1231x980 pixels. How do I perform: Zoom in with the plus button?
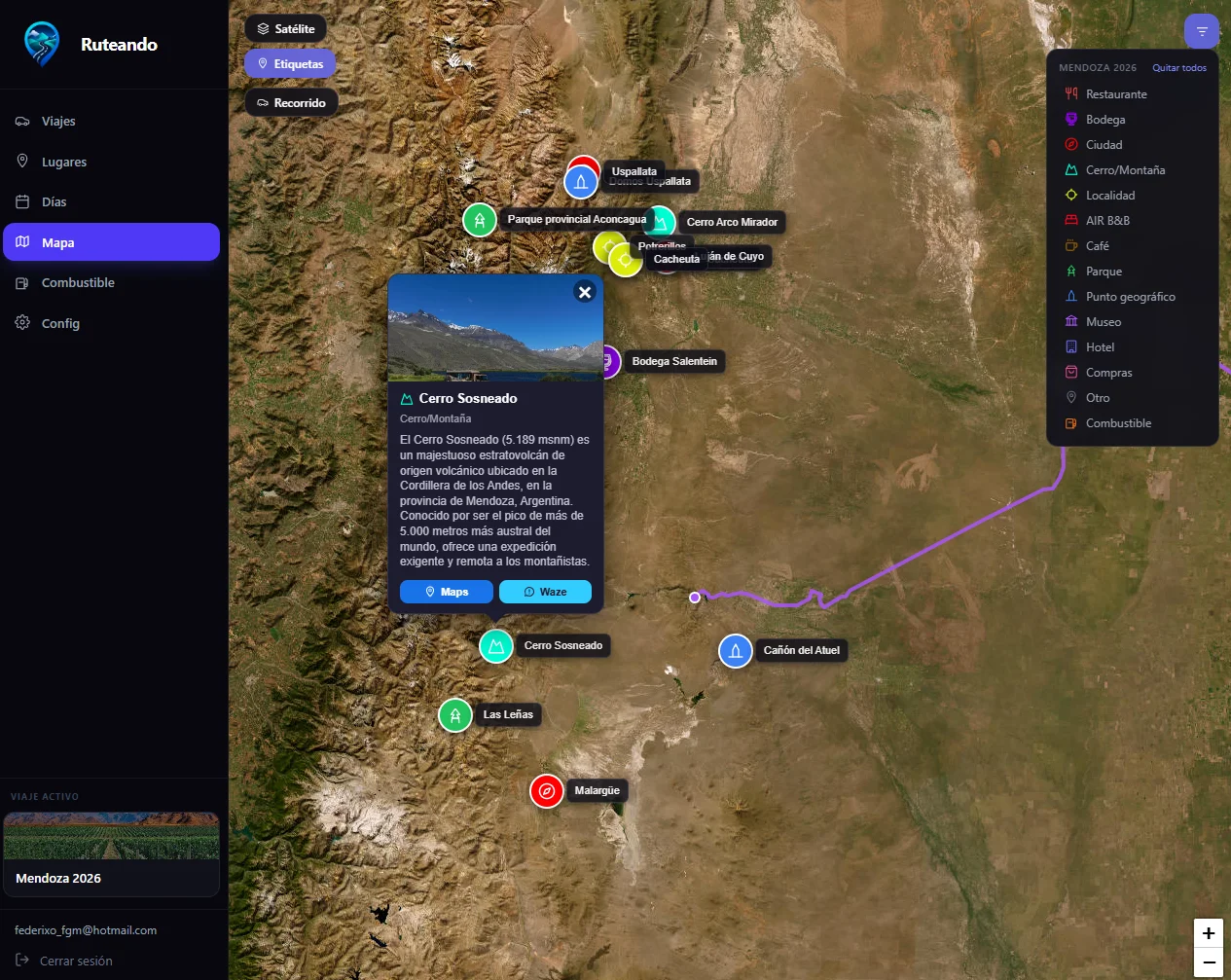click(1209, 933)
